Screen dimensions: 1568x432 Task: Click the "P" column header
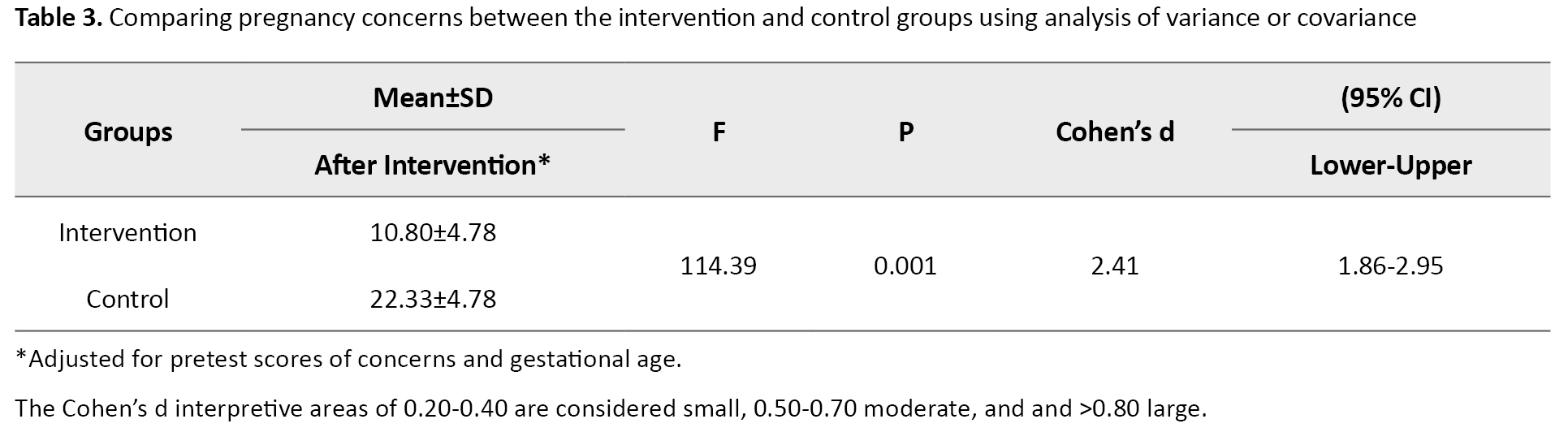pos(905,132)
